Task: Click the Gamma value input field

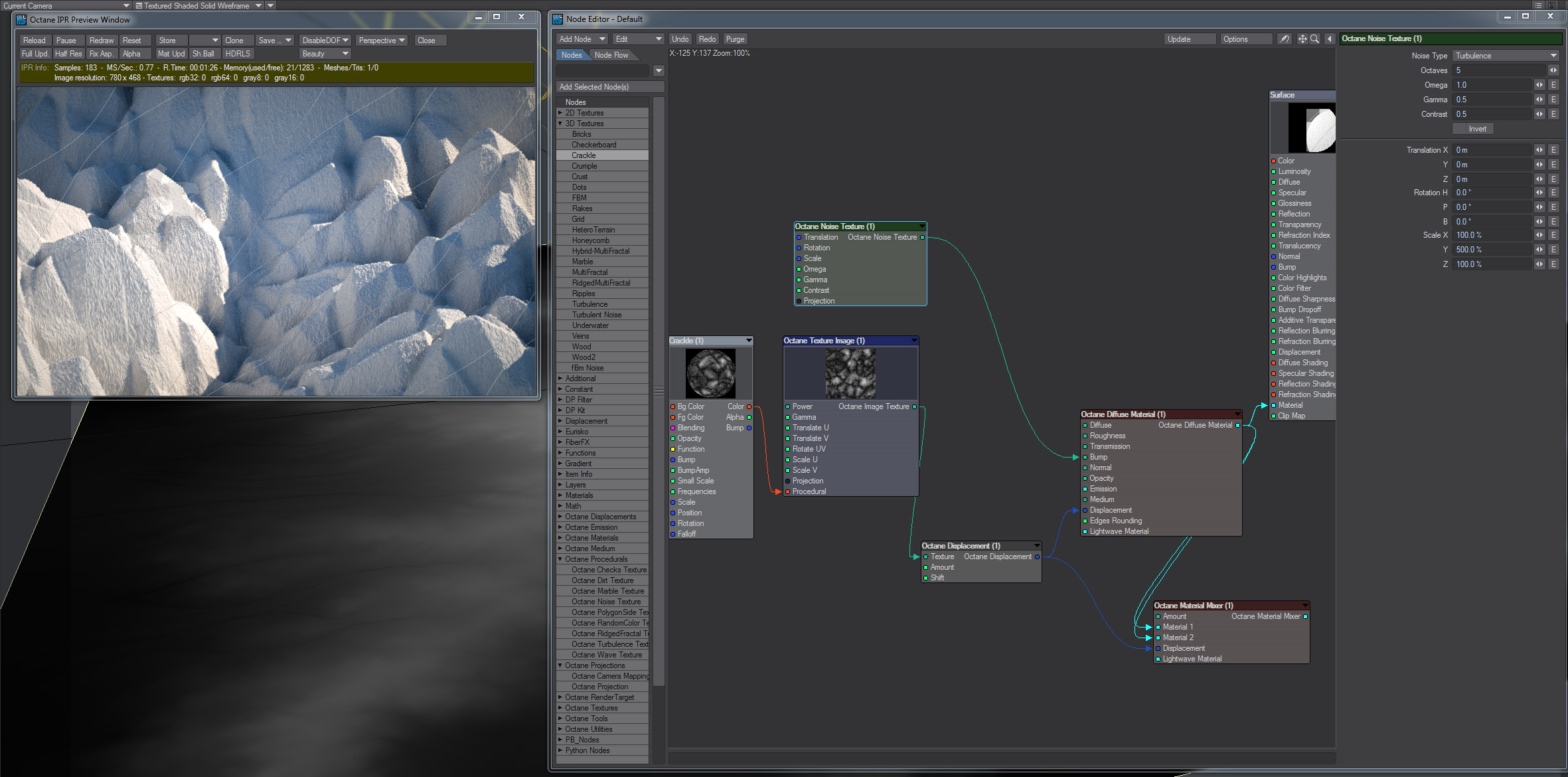Action: tap(1492, 100)
